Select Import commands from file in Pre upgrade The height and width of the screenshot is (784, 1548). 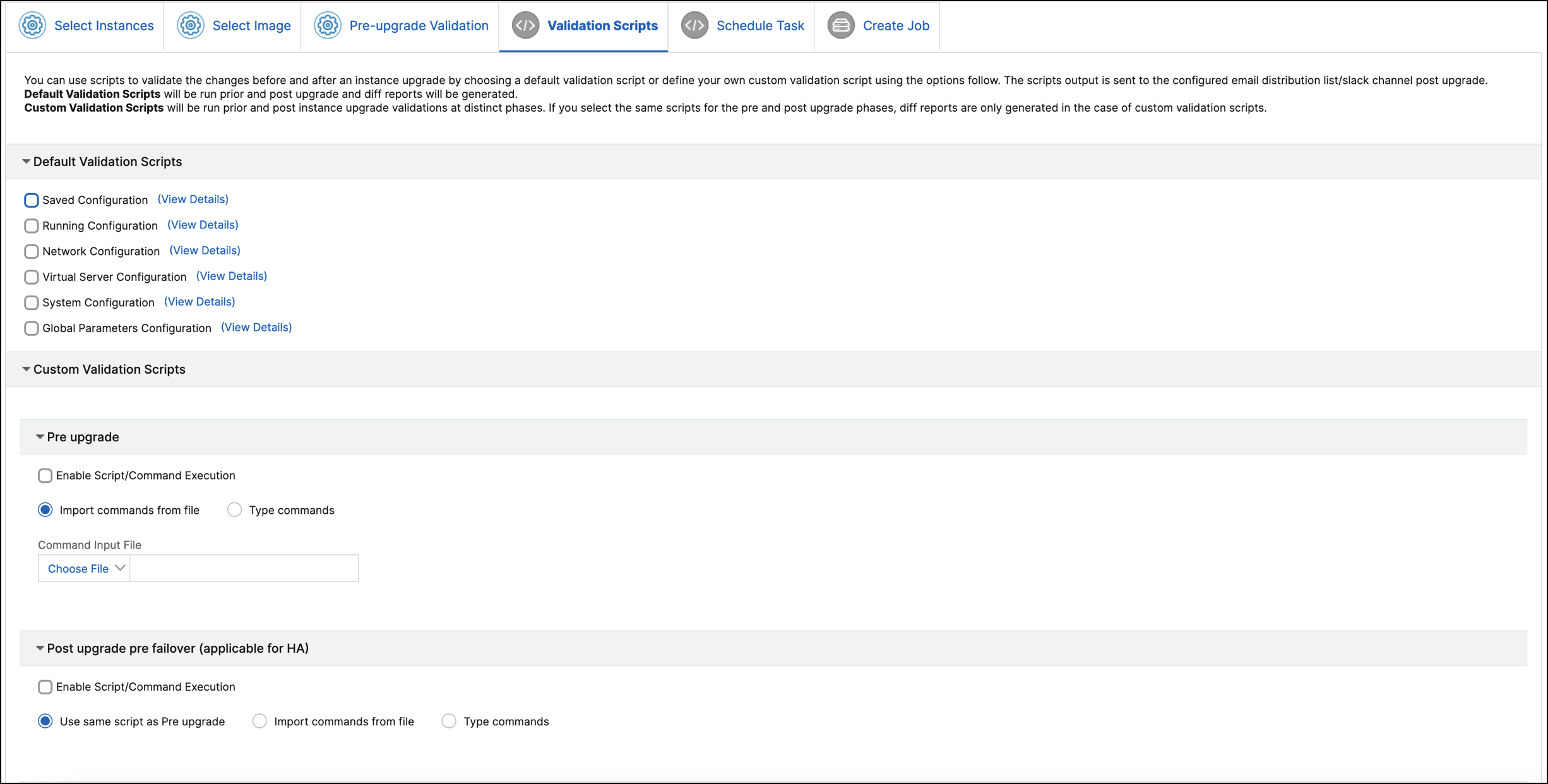coord(45,510)
